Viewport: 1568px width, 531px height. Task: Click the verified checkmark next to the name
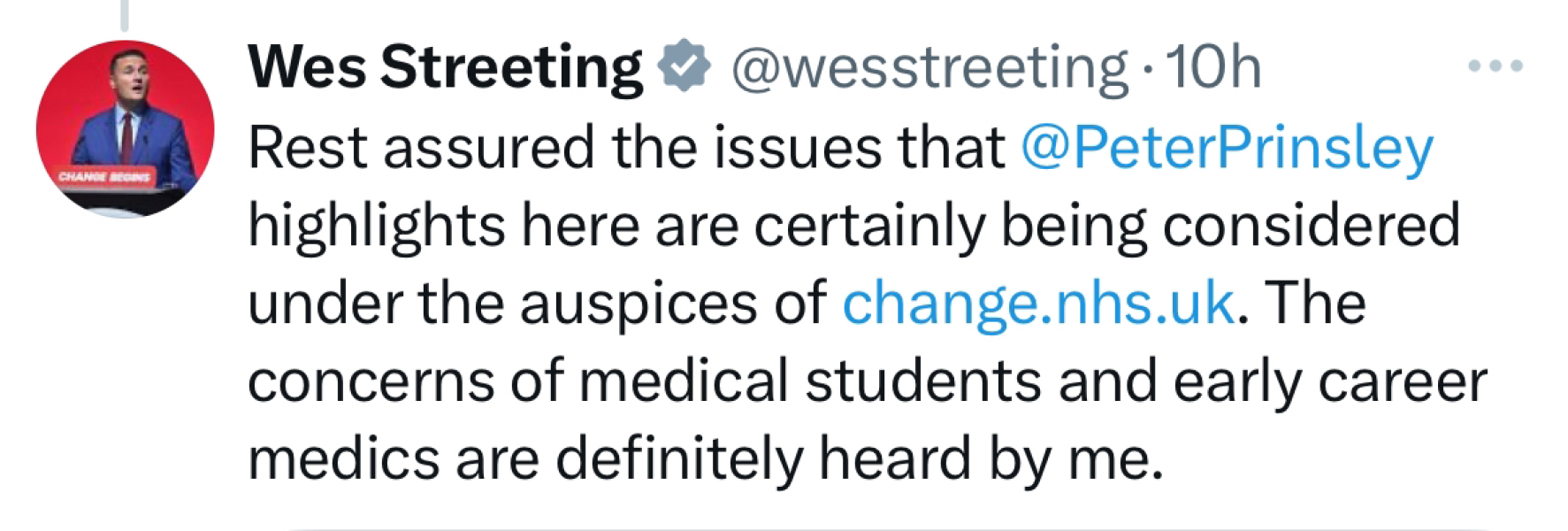click(x=685, y=65)
